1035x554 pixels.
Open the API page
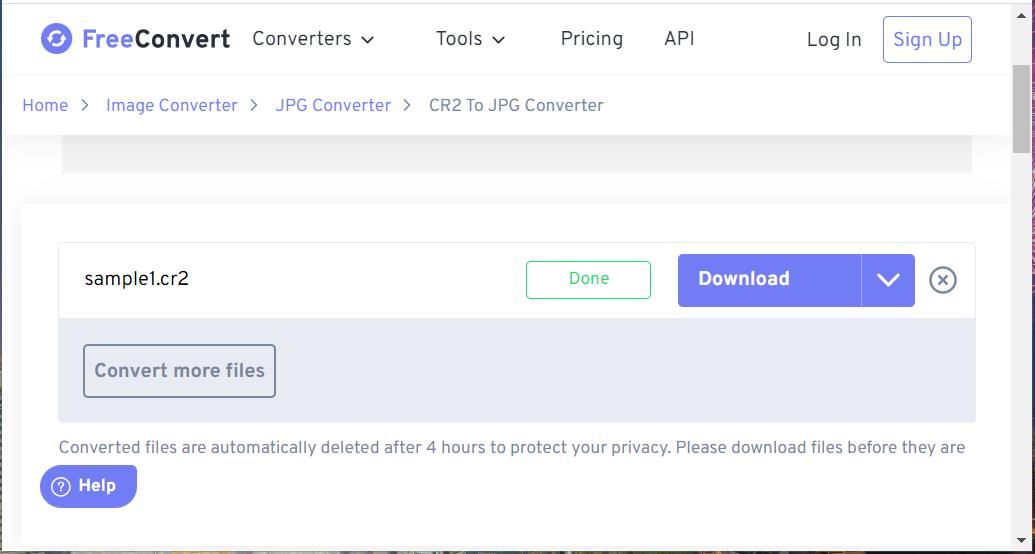(679, 39)
